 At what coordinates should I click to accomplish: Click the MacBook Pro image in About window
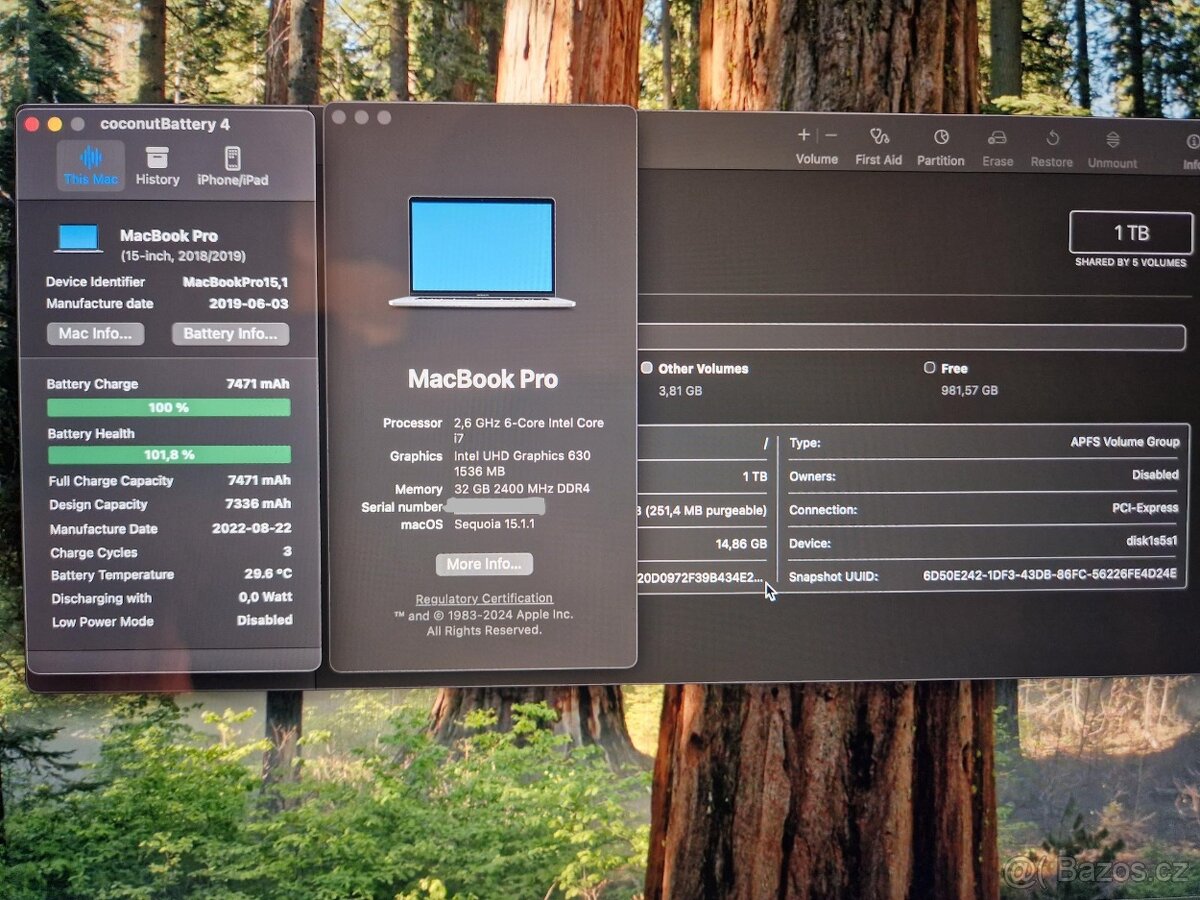click(x=482, y=252)
